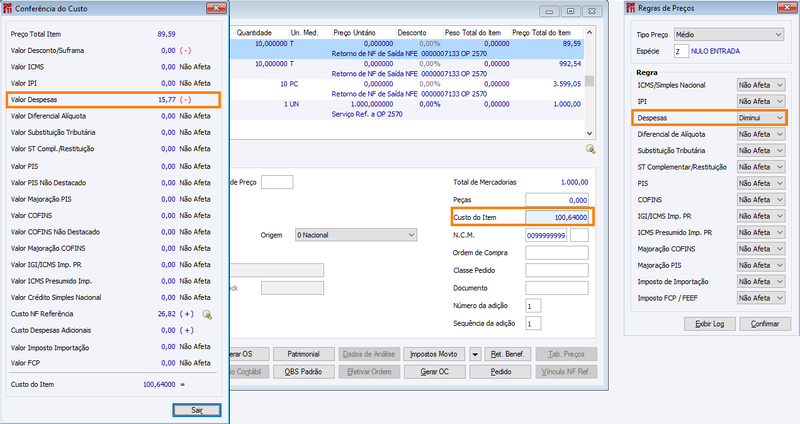Viewport: 800px width, 424px height.
Task: Click the Preço input field near Origem
Action: [277, 182]
